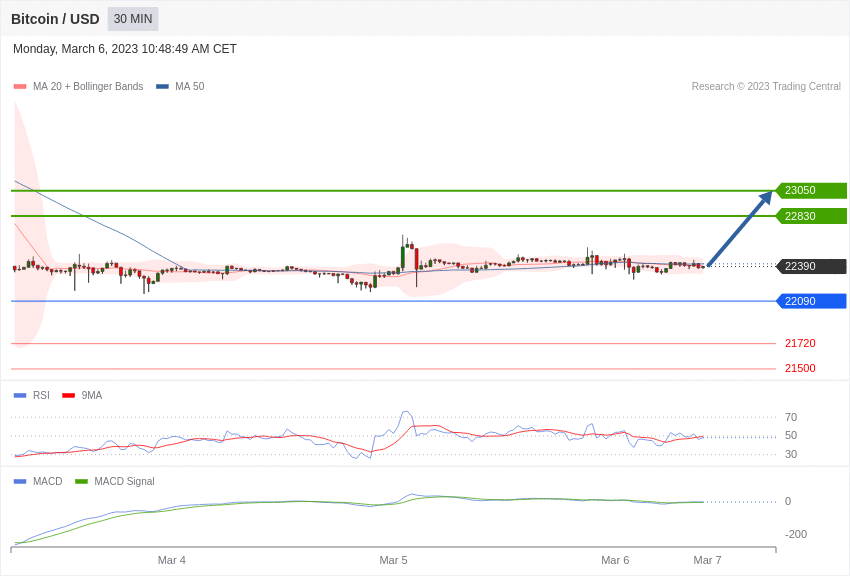Click the 21500 red support label

(x=799, y=368)
